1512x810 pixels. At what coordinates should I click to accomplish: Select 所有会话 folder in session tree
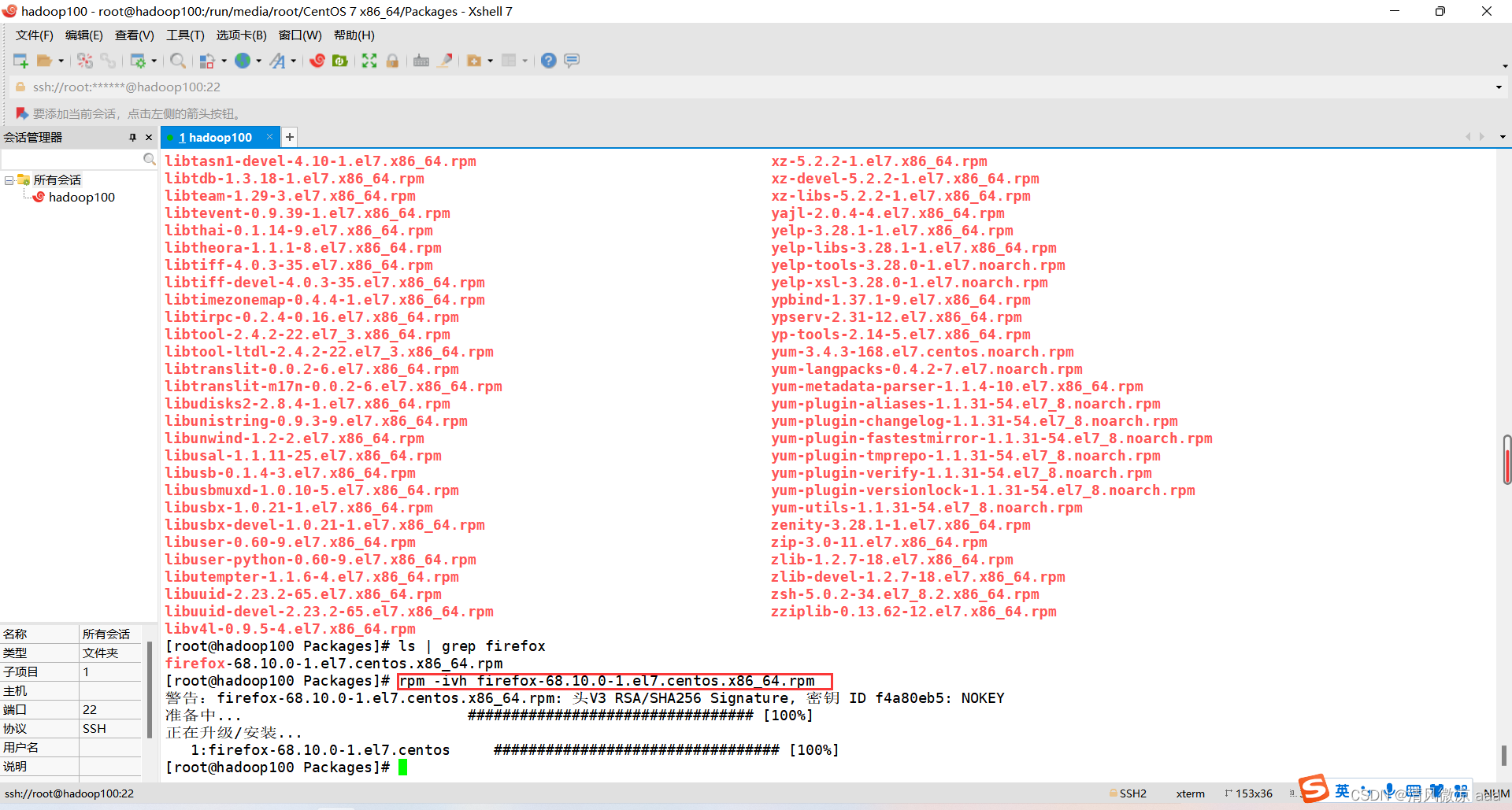(57, 180)
